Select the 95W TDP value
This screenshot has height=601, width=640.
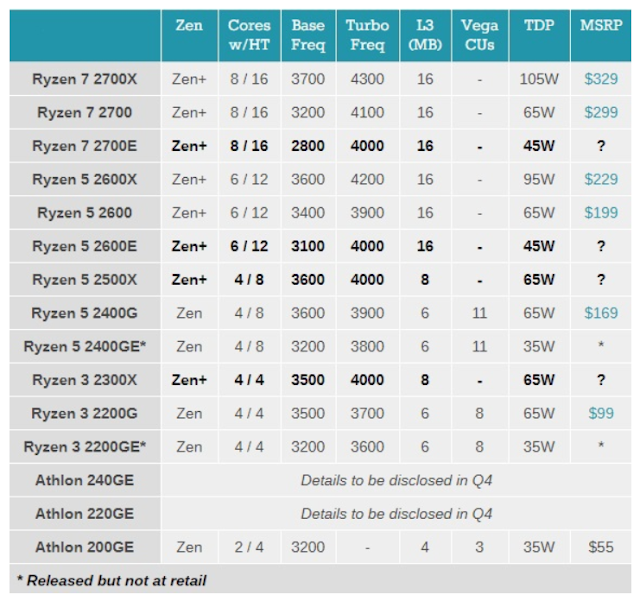(x=539, y=179)
